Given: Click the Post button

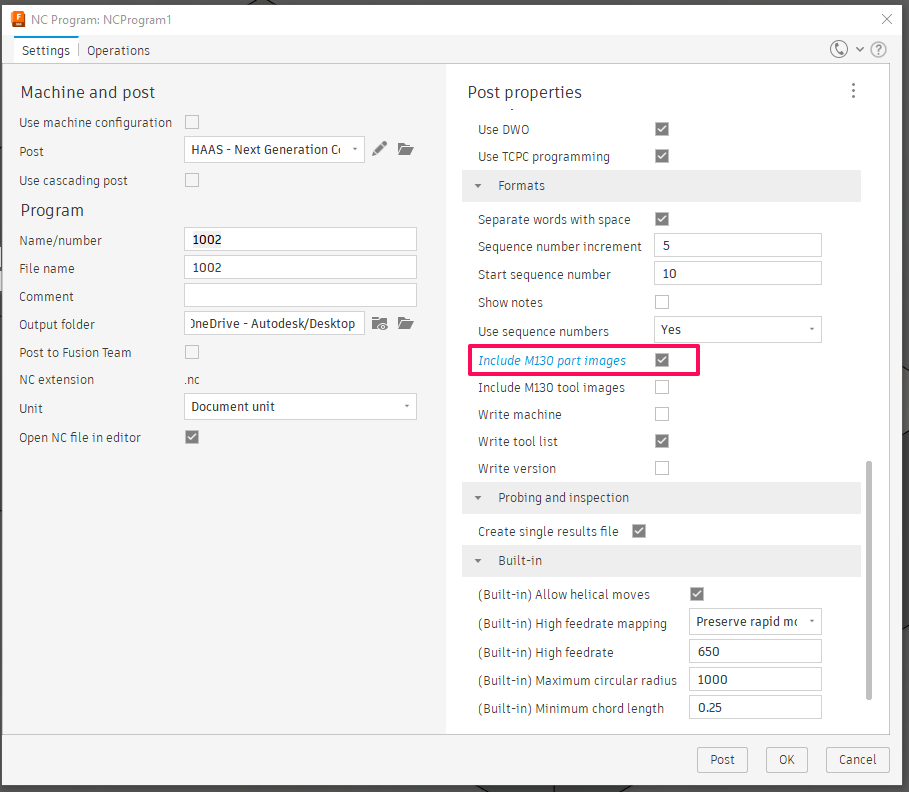Looking at the screenshot, I should click(x=722, y=759).
